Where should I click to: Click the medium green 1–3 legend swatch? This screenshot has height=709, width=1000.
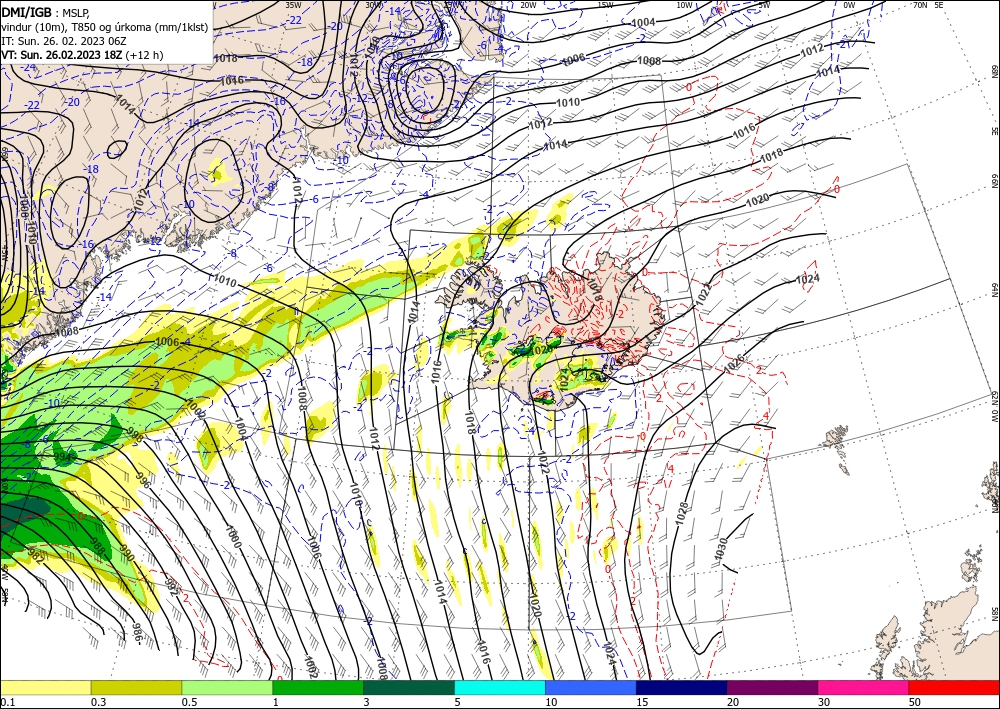click(318, 687)
